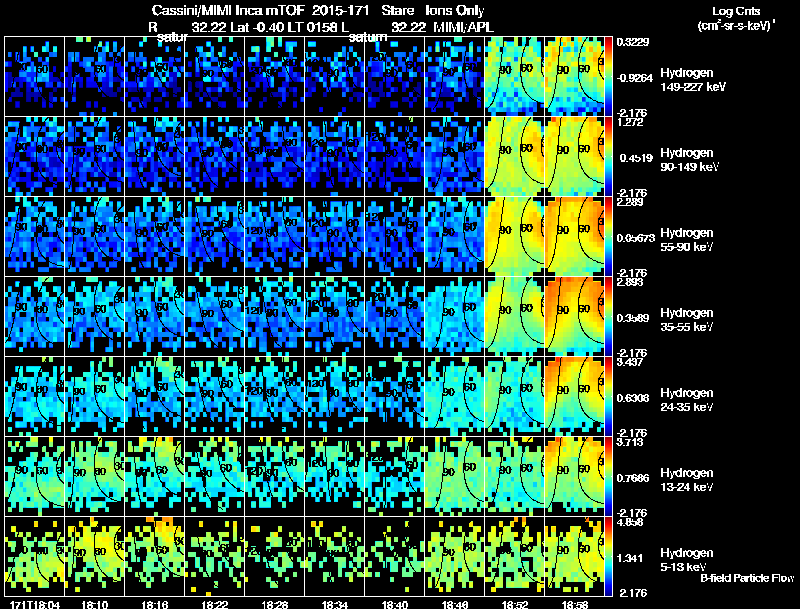Select the 13-24 keV panel at 18:40
This screenshot has width=800, height=609.
[x=395, y=476]
